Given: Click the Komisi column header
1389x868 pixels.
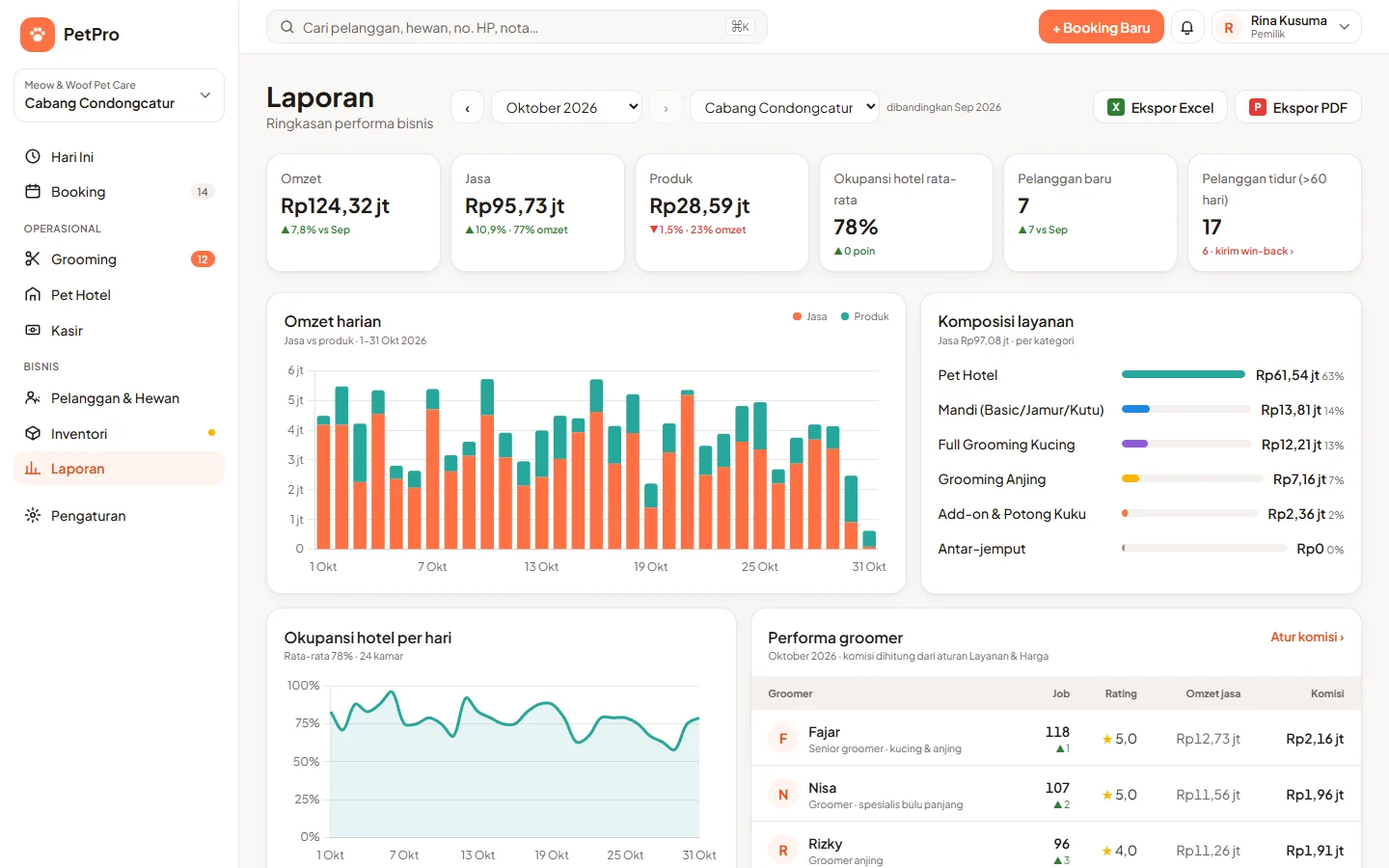Looking at the screenshot, I should tap(1327, 693).
